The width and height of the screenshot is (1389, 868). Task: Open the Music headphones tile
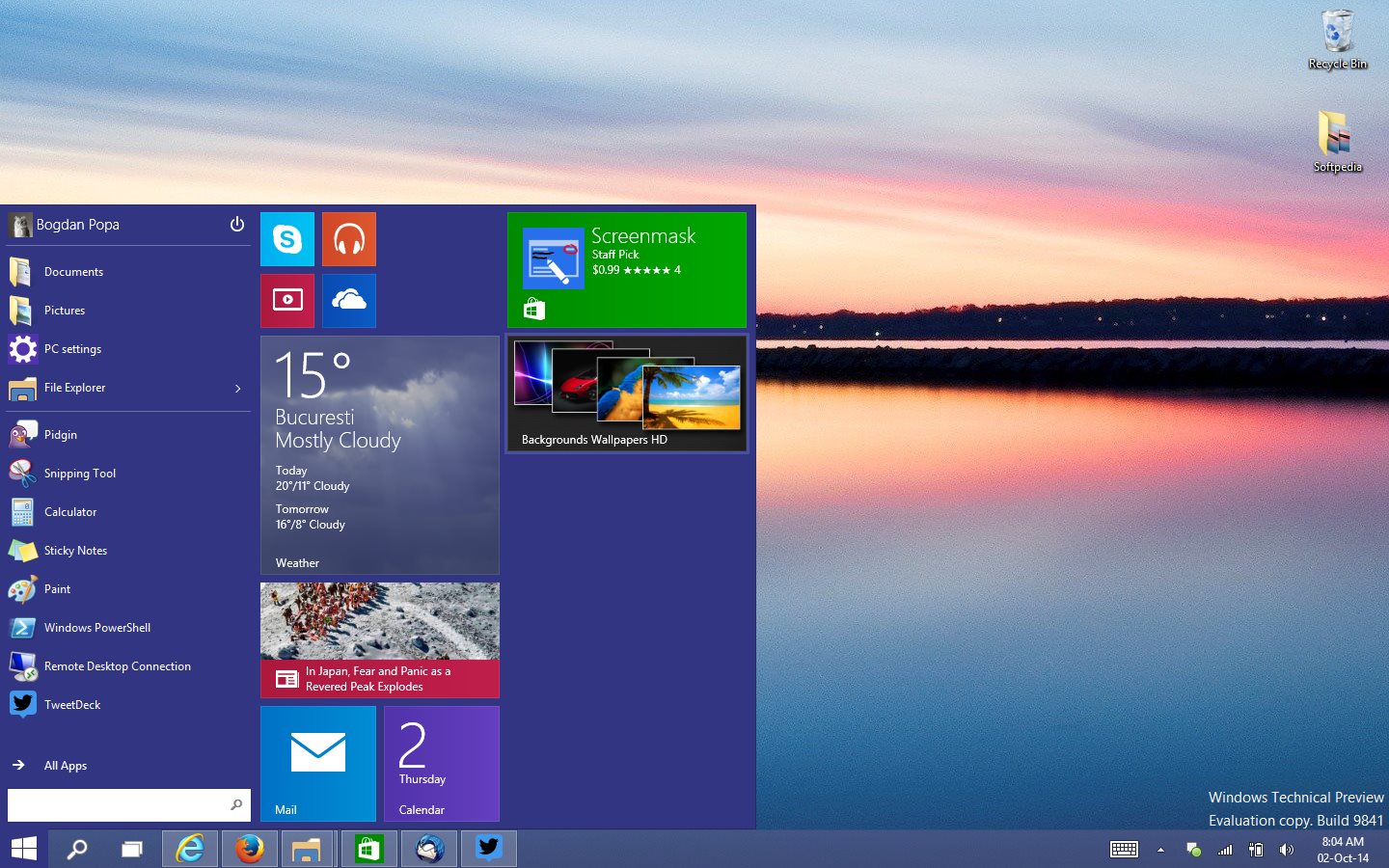(x=349, y=239)
